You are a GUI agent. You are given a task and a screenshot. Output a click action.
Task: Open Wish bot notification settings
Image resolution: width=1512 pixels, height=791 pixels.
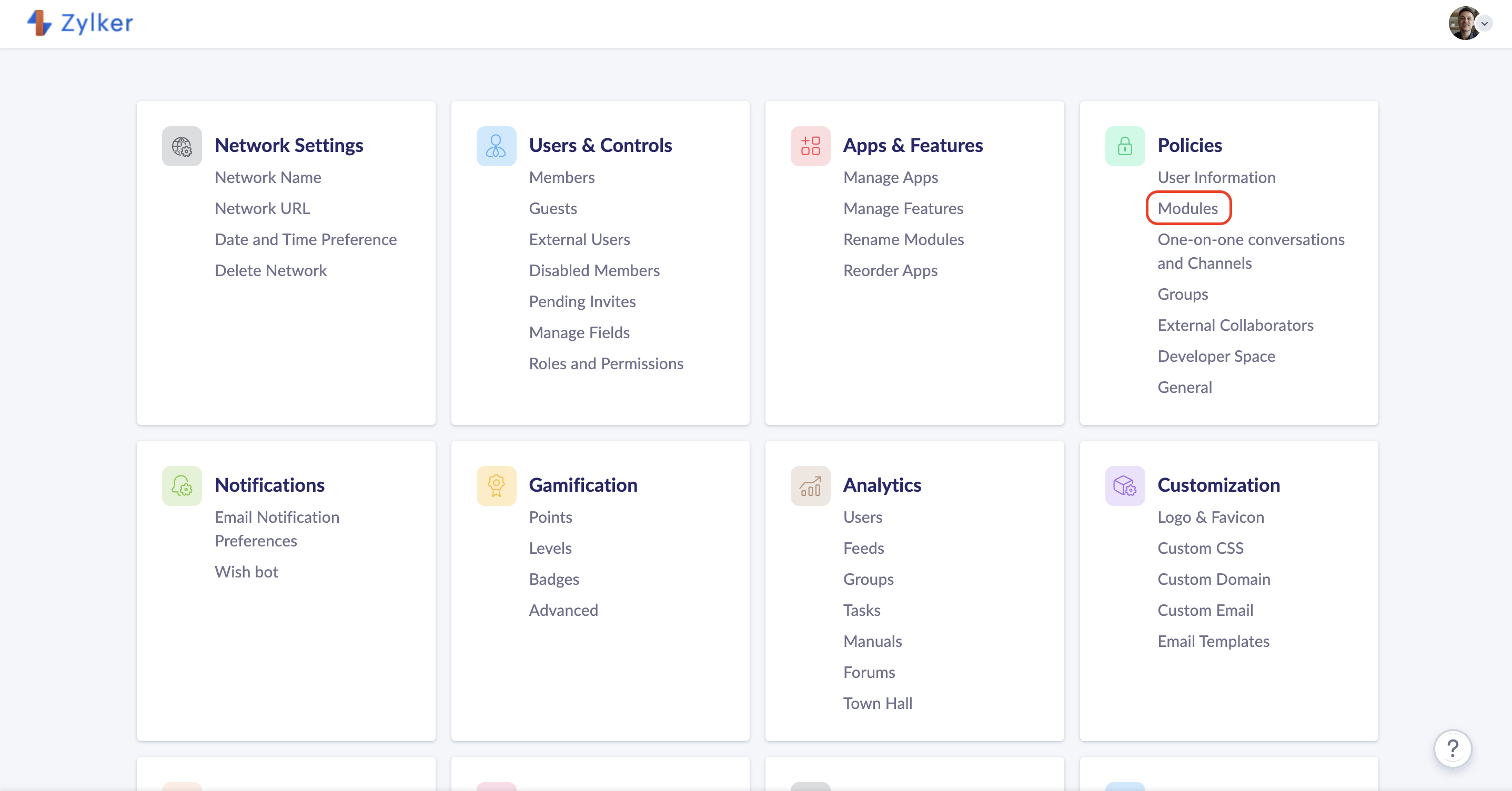(x=246, y=572)
